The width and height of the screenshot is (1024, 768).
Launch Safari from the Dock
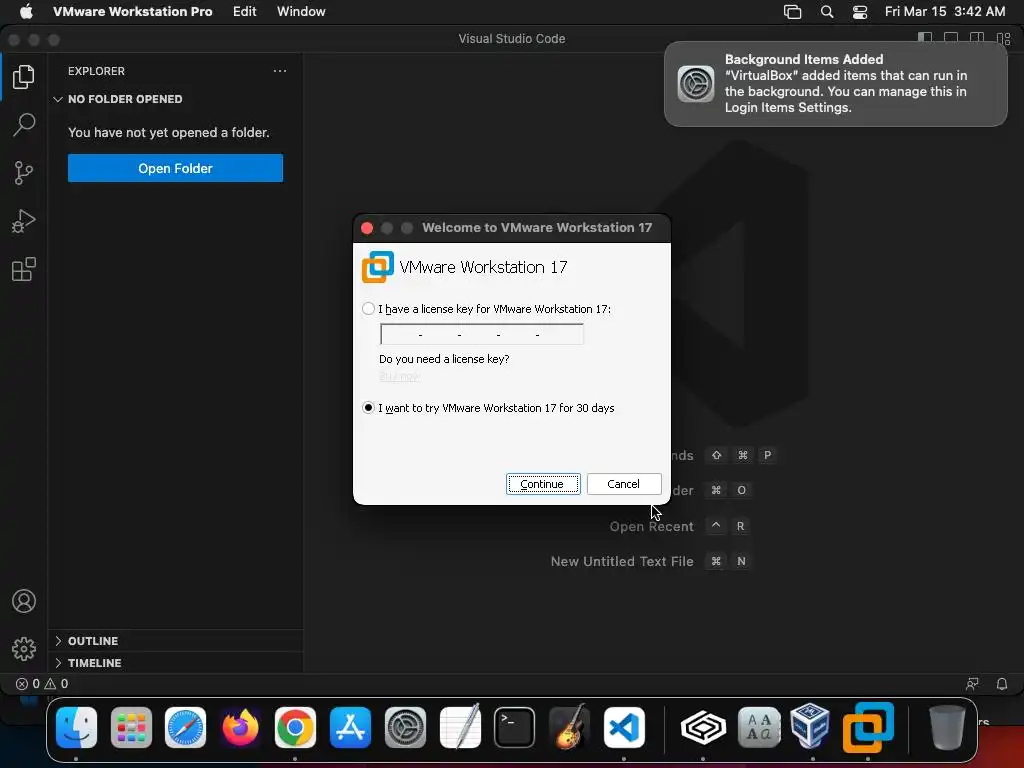click(185, 728)
